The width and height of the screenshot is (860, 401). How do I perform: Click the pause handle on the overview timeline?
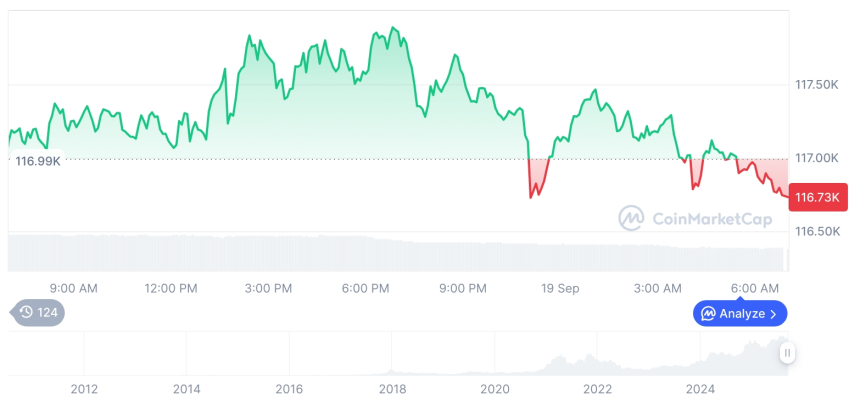click(x=788, y=353)
